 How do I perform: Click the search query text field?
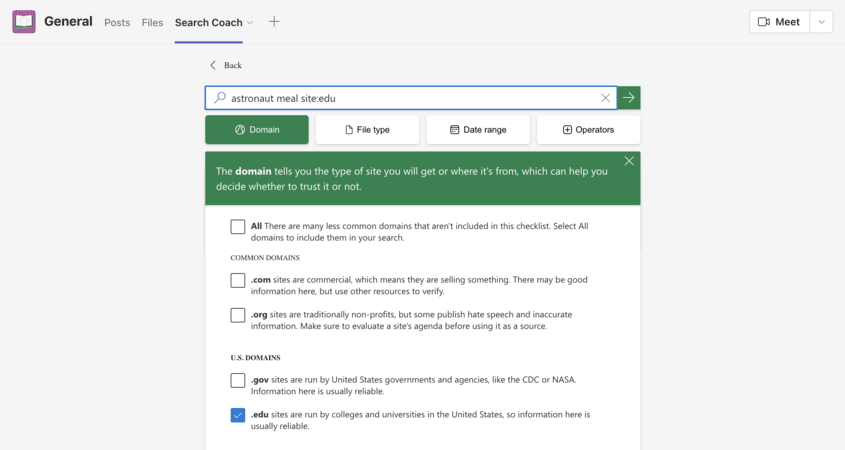click(410, 98)
